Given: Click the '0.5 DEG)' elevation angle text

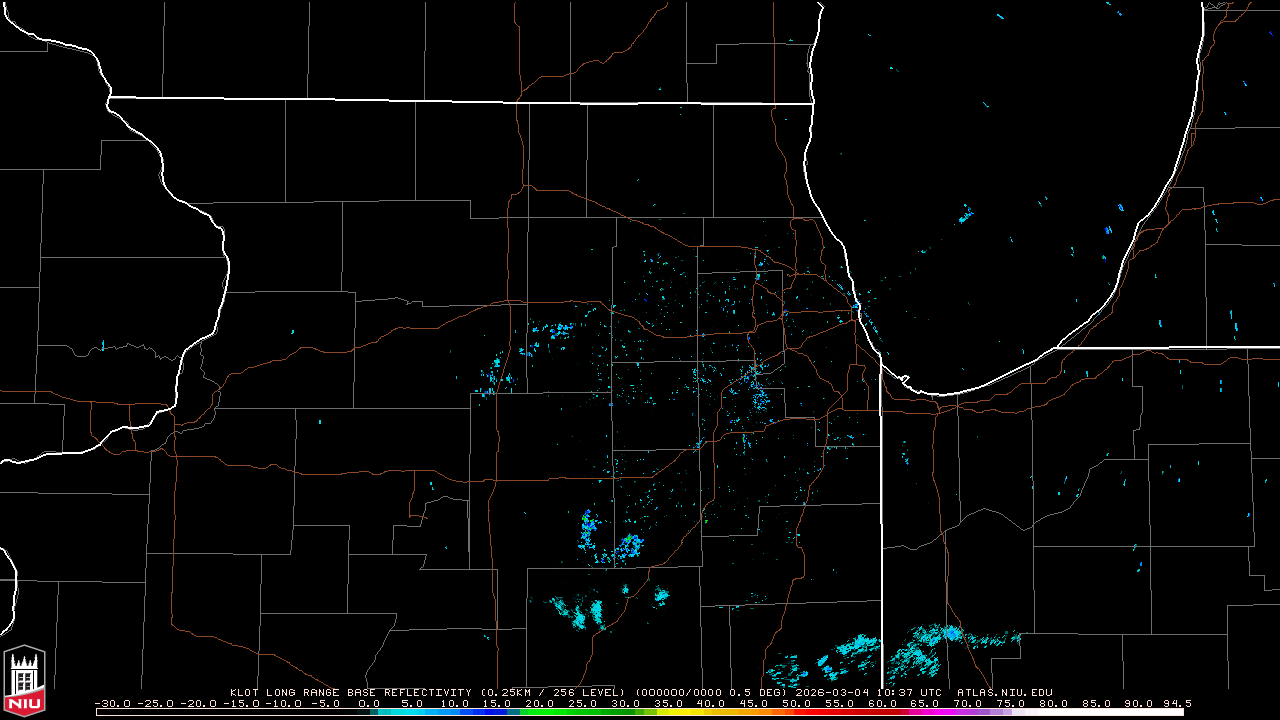Looking at the screenshot, I should pyautogui.click(x=759, y=692).
